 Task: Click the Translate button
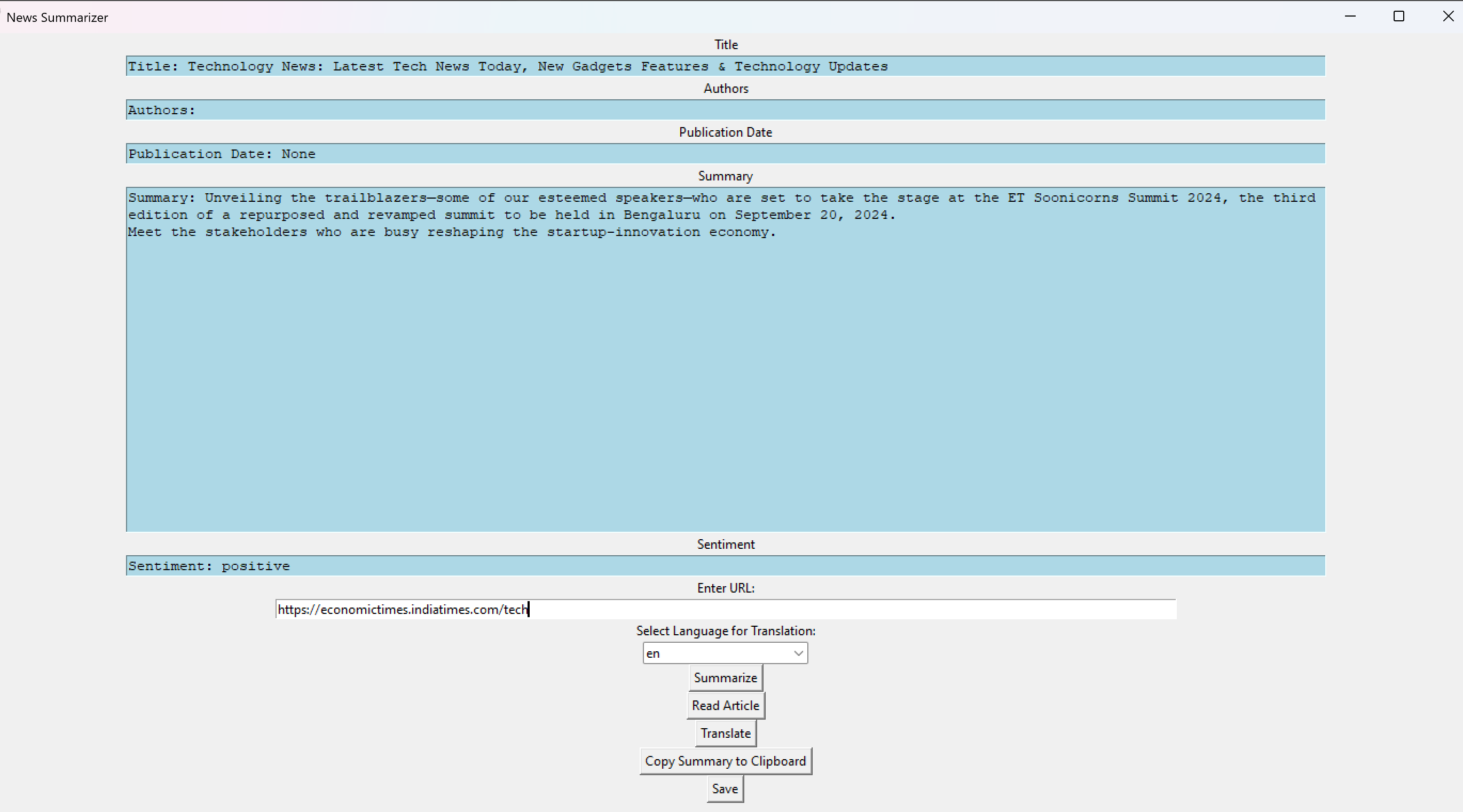point(725,734)
